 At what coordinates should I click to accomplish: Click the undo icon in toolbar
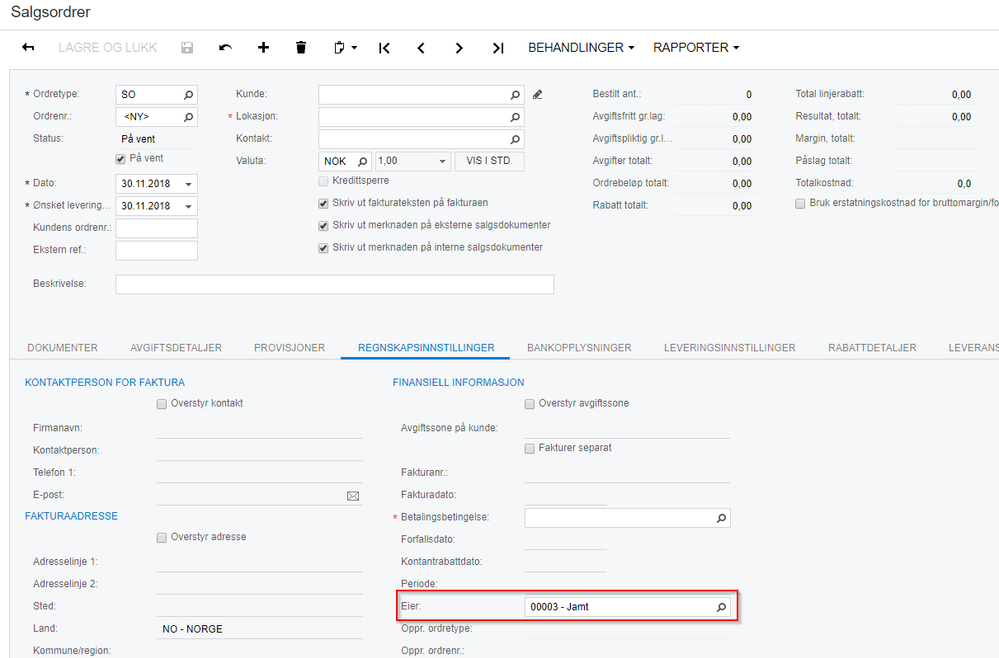226,48
